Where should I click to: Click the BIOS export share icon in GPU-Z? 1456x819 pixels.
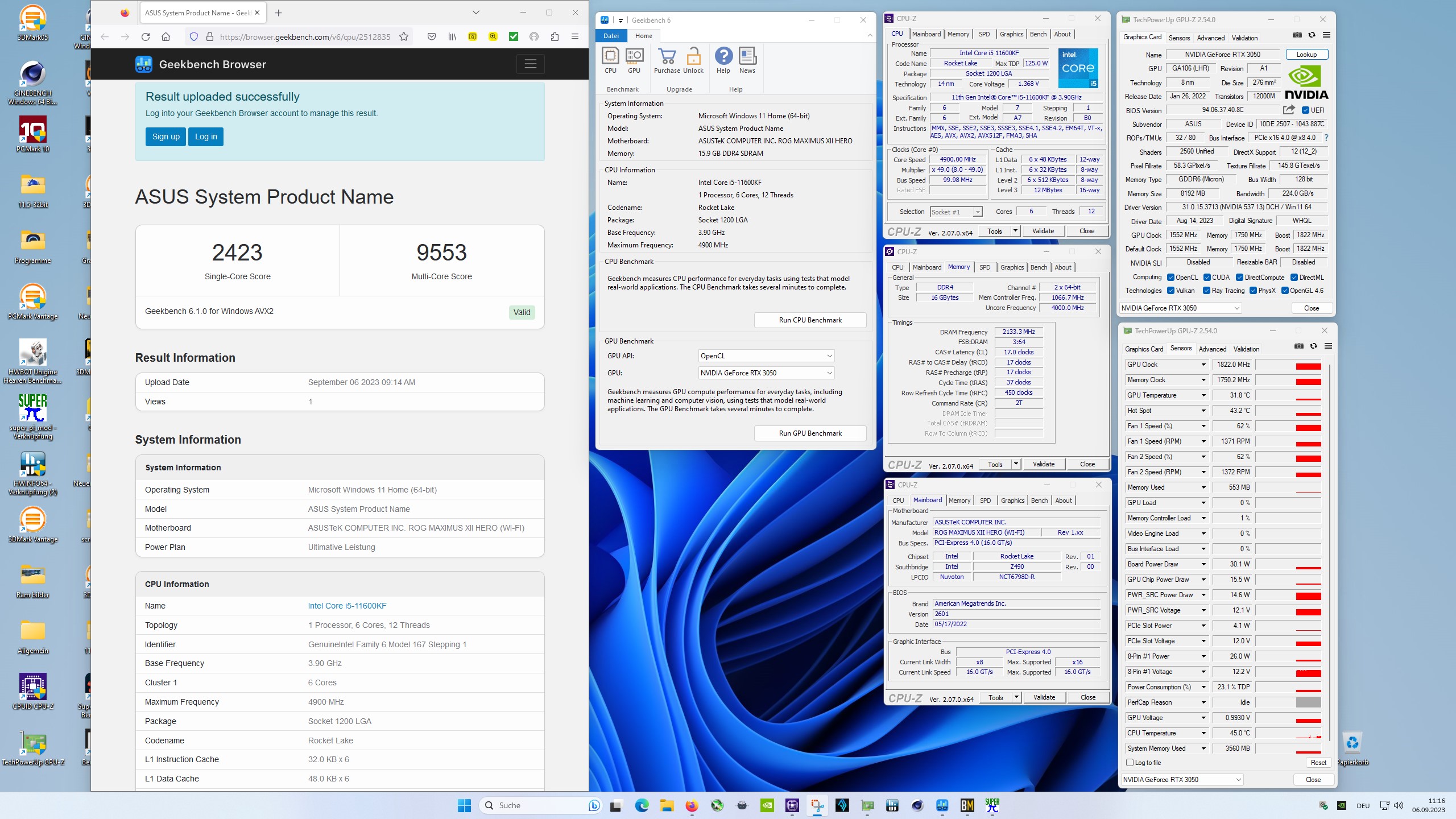(x=1289, y=110)
